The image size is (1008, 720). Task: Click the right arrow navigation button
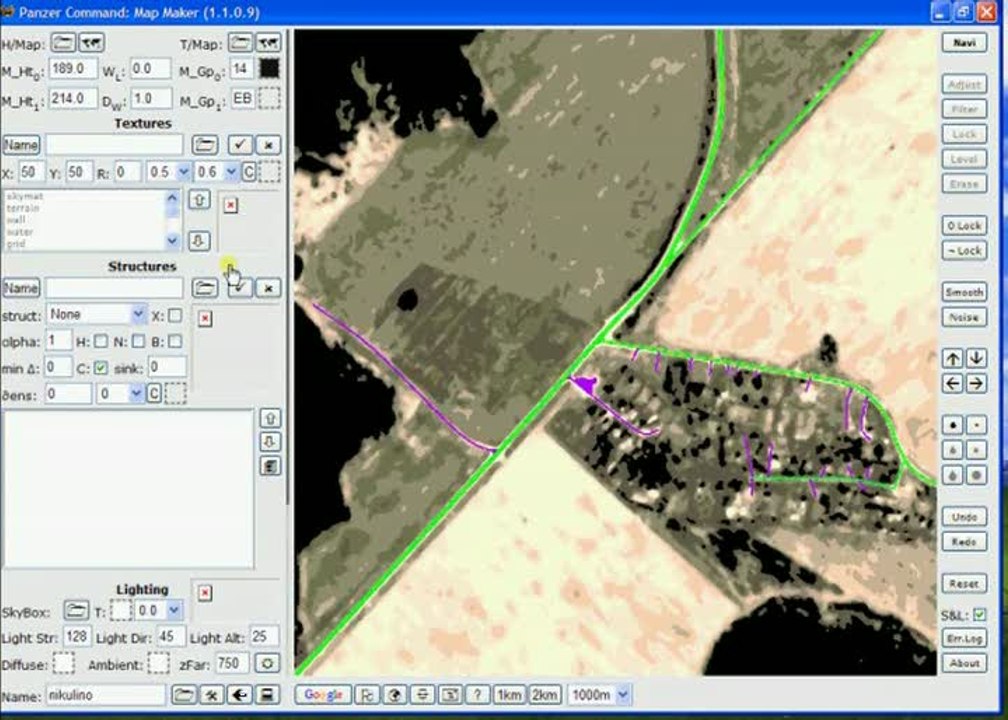point(976,384)
